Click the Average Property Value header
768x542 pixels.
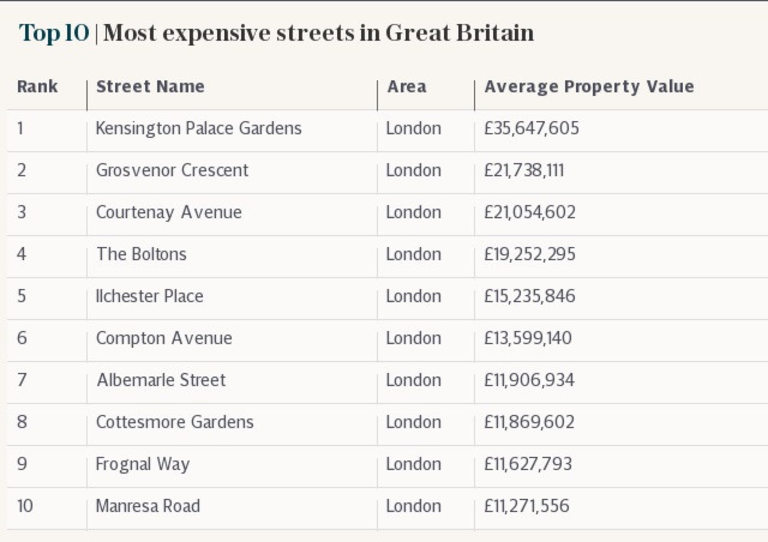(588, 87)
